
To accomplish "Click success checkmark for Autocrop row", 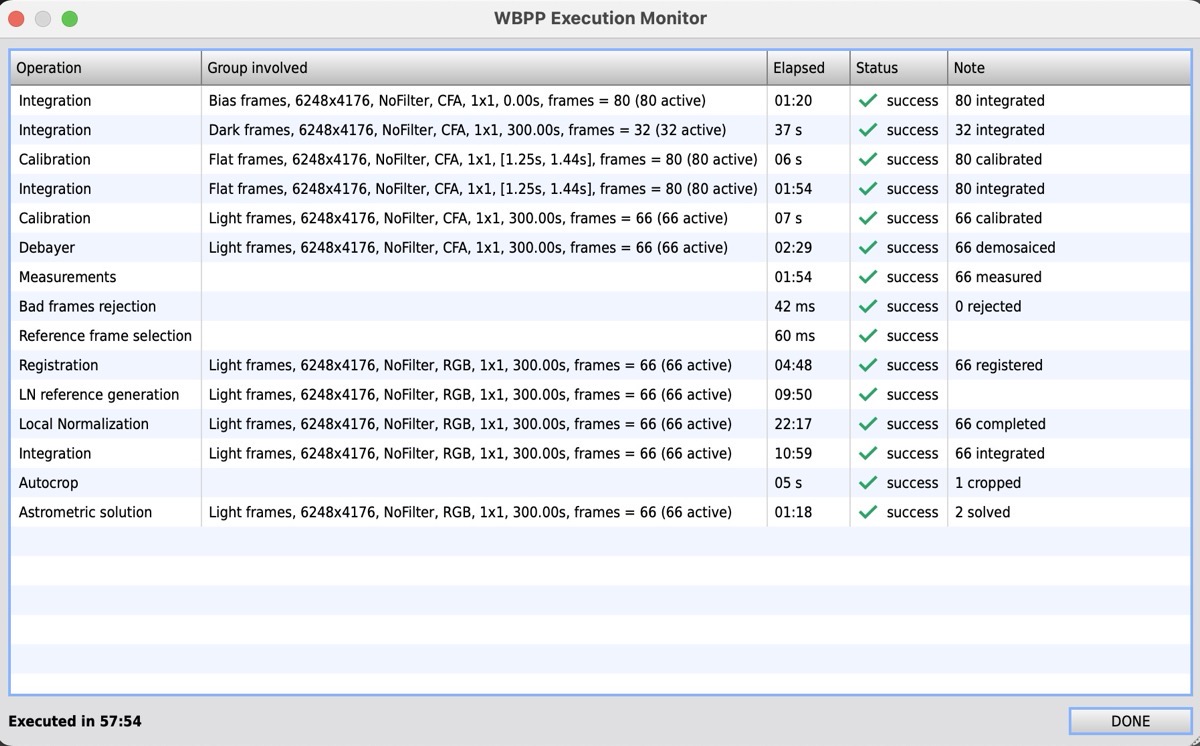I will pyautogui.click(x=868, y=483).
